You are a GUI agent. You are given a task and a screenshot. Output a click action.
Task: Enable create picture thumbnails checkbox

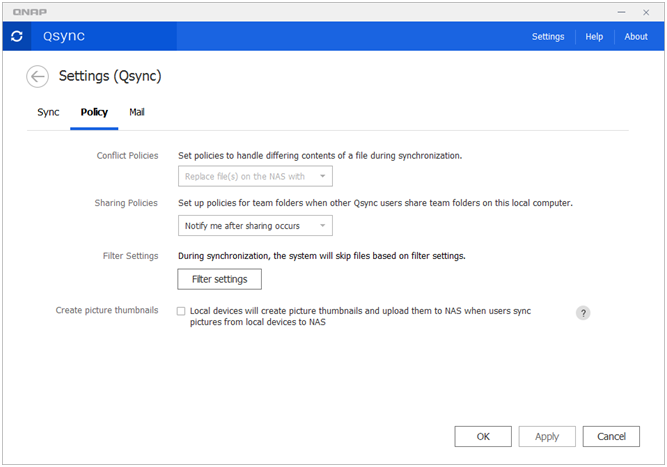[181, 311]
